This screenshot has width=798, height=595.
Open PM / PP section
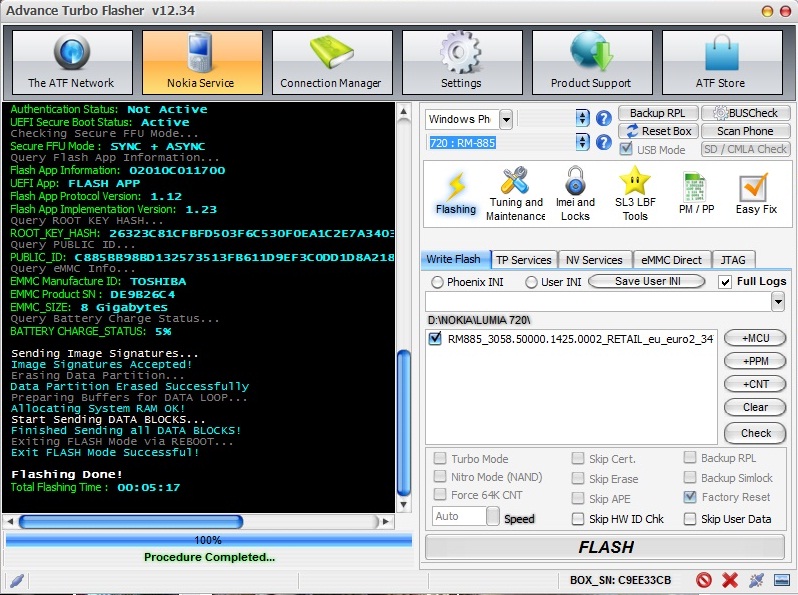(696, 194)
